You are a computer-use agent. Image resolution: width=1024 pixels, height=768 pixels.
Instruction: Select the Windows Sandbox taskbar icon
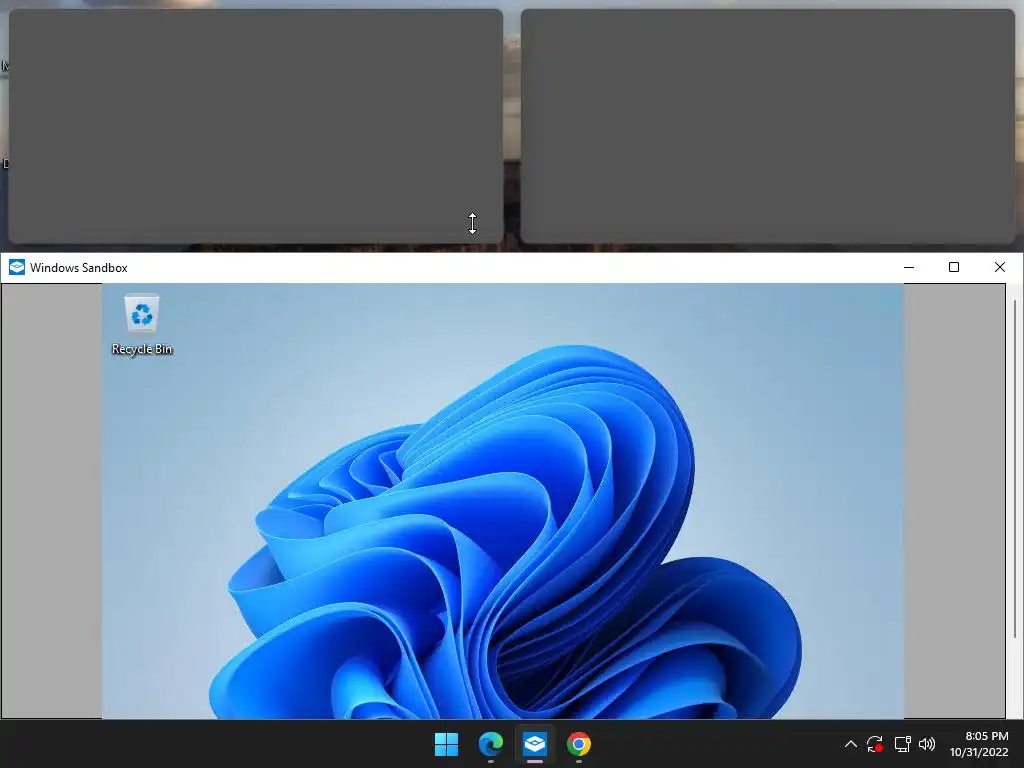coord(535,744)
